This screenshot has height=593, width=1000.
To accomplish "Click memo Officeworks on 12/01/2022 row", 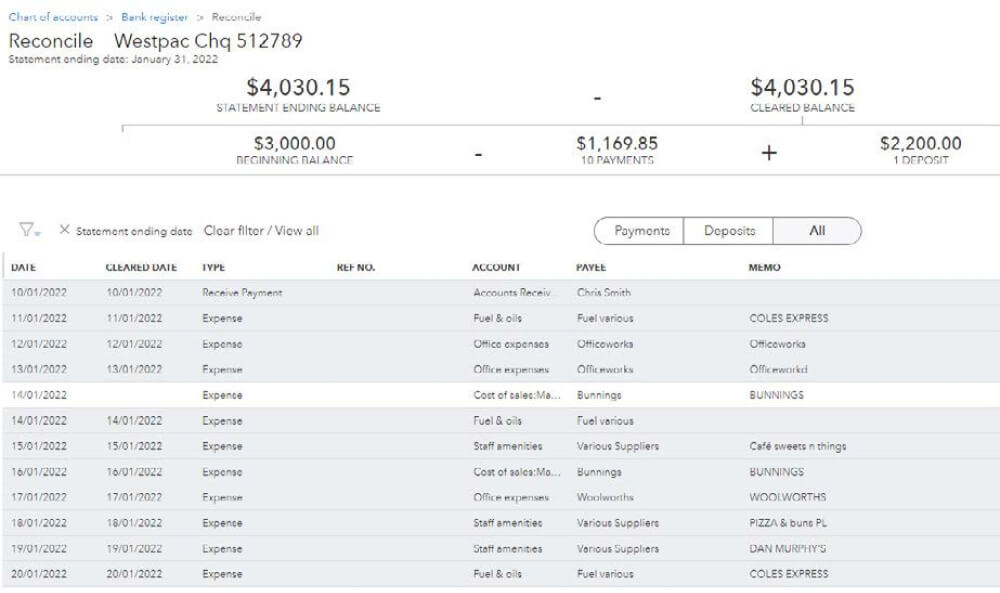I will click(777, 344).
